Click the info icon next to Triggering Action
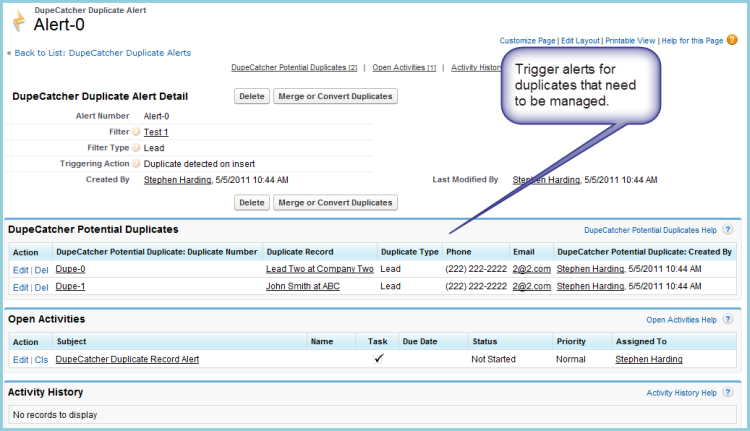This screenshot has height=431, width=750. click(x=137, y=163)
